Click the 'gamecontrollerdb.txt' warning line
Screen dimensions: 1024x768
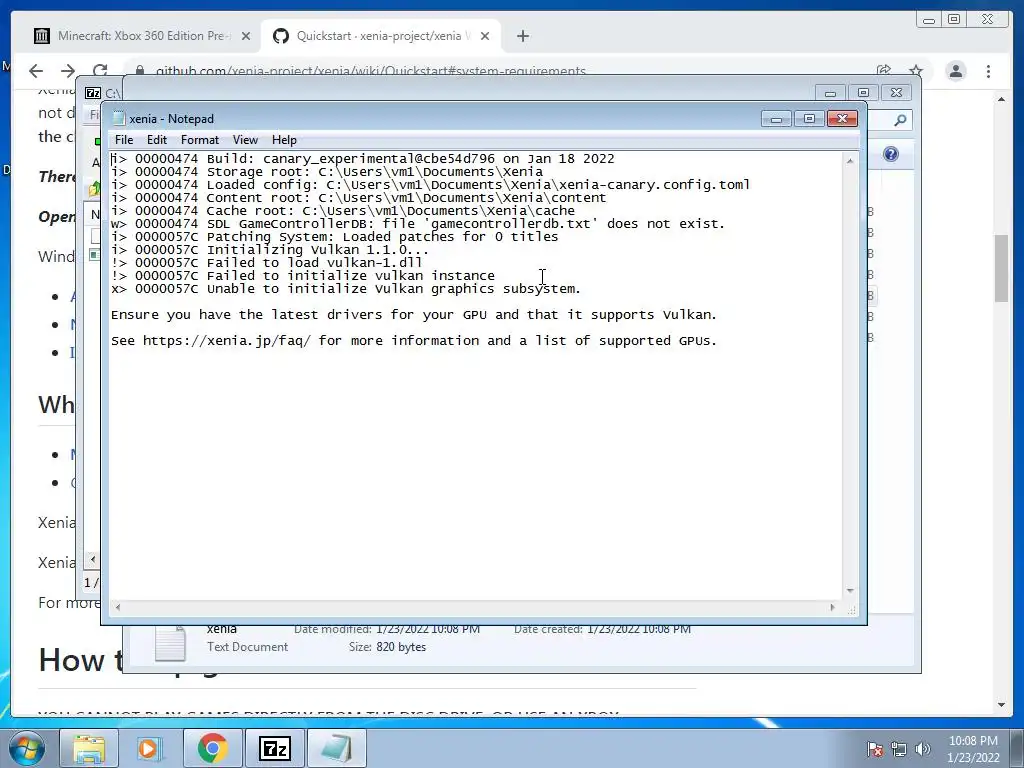point(418,223)
